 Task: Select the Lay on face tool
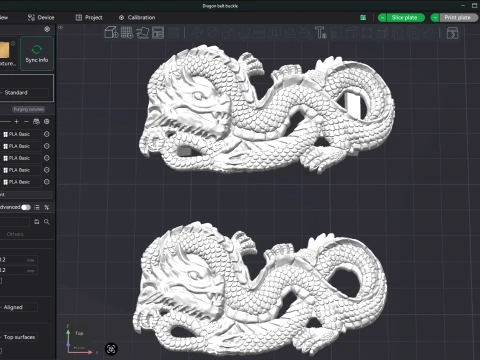[x=244, y=33]
